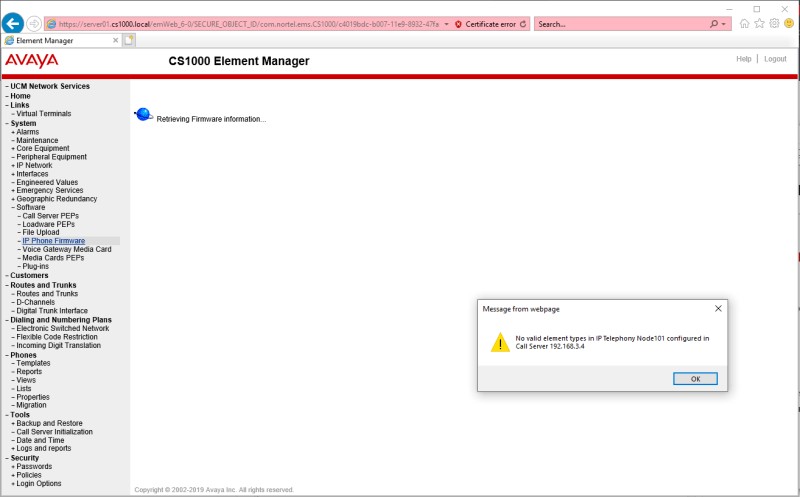
Task: Open the address bar dropdown arrow
Action: (446, 24)
